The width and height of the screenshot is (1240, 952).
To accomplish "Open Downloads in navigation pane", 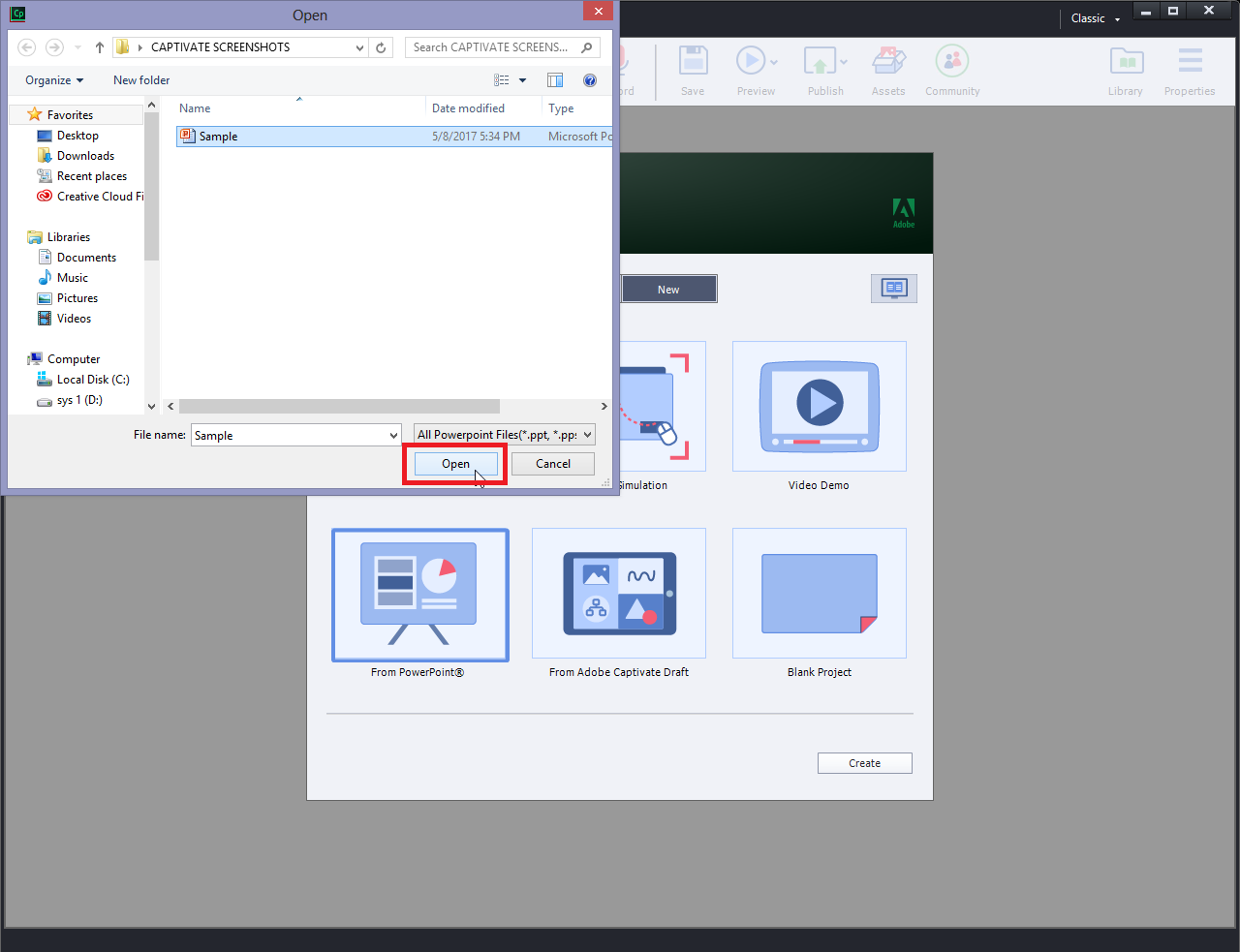I will click(85, 156).
